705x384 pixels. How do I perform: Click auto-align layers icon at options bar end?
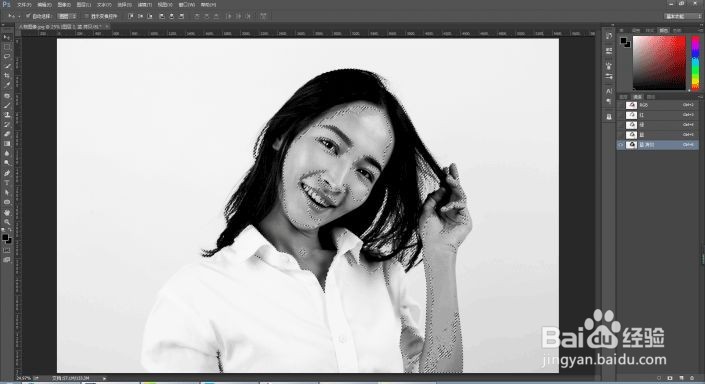point(263,16)
